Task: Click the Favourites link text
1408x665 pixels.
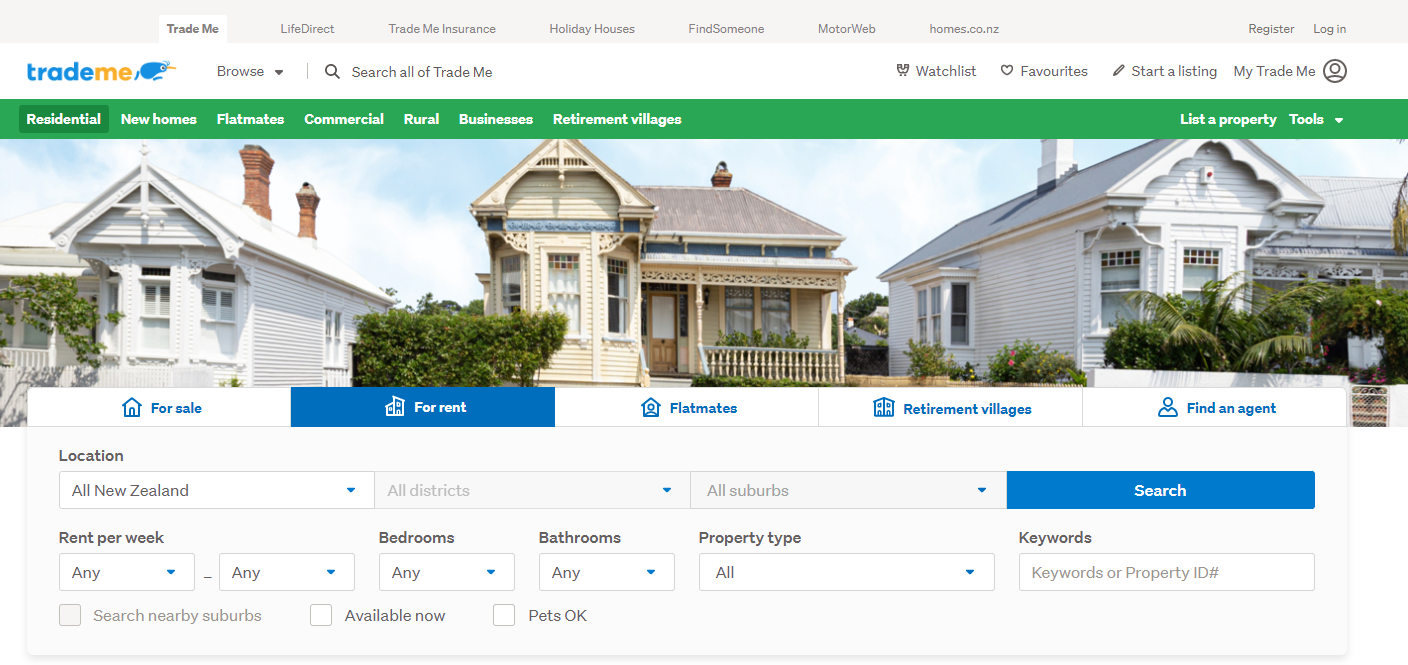Action: (1054, 71)
